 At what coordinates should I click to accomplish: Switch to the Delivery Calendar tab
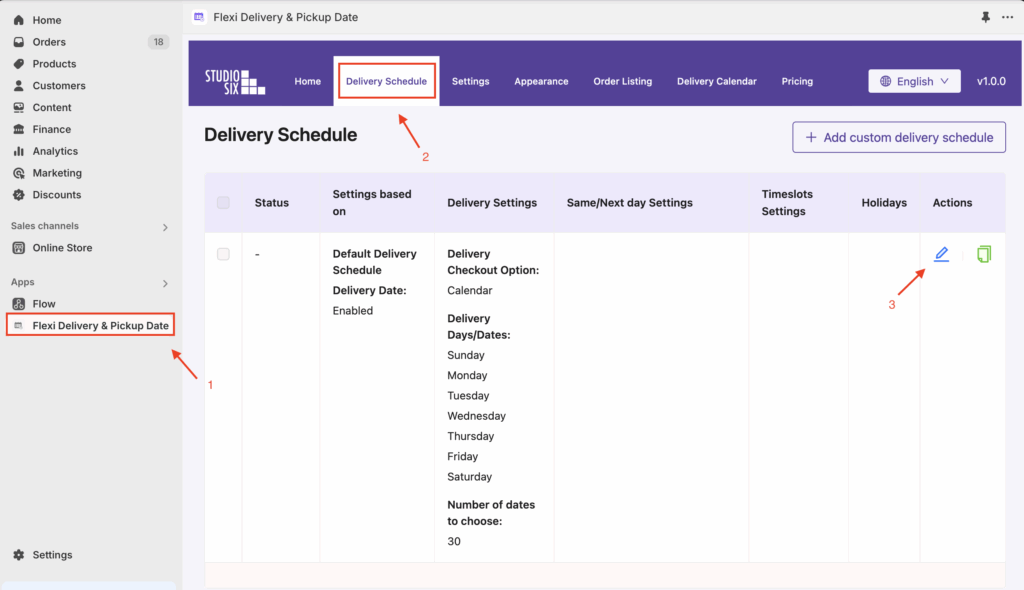716,81
